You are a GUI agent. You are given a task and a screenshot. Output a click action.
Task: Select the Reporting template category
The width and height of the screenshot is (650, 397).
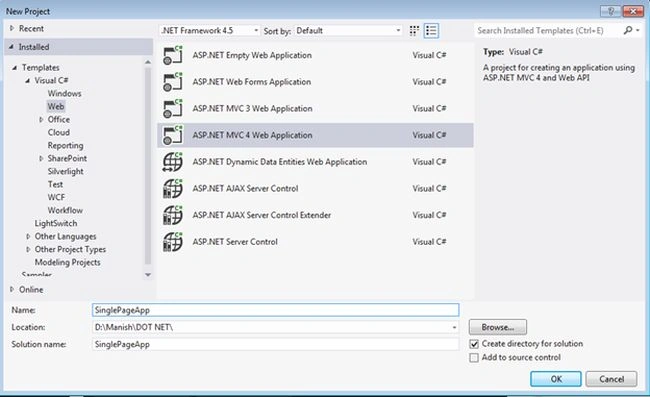point(65,145)
